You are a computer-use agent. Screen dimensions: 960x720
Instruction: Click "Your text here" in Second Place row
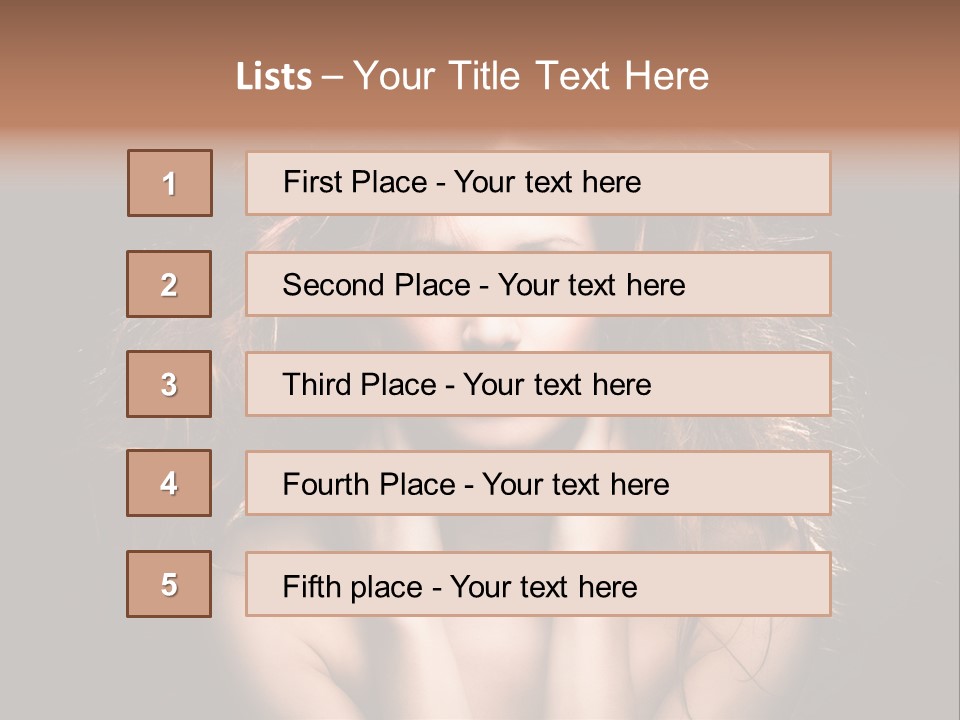point(591,285)
